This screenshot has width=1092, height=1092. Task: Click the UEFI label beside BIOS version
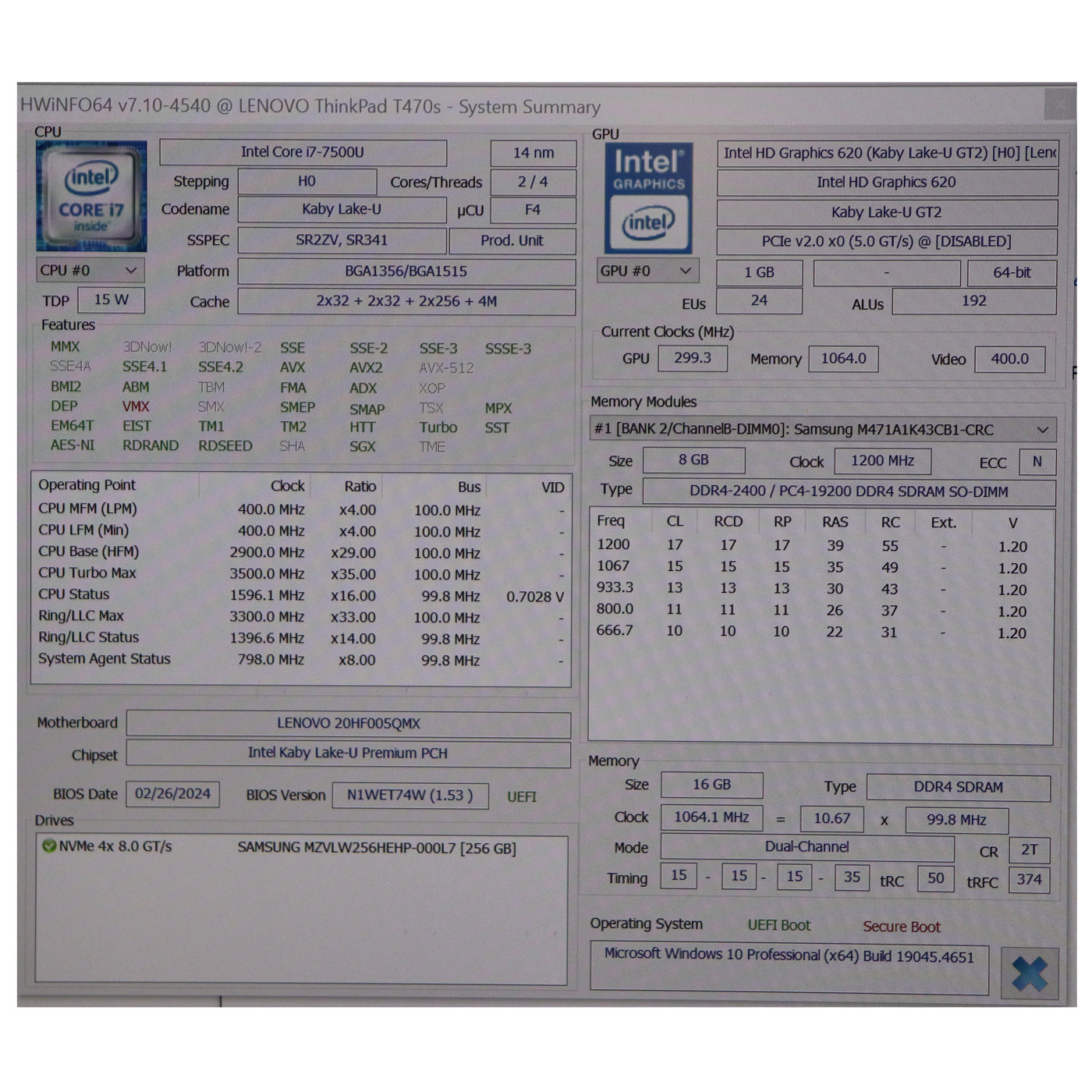point(522,797)
